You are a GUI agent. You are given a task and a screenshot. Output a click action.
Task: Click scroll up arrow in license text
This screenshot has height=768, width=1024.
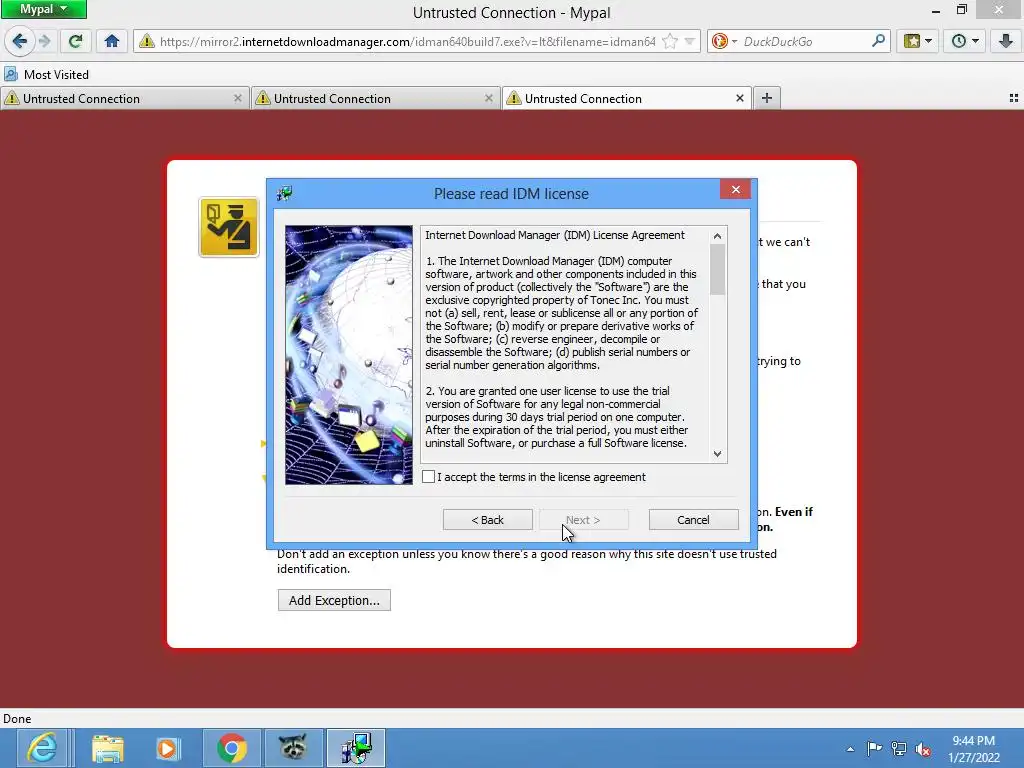(718, 236)
